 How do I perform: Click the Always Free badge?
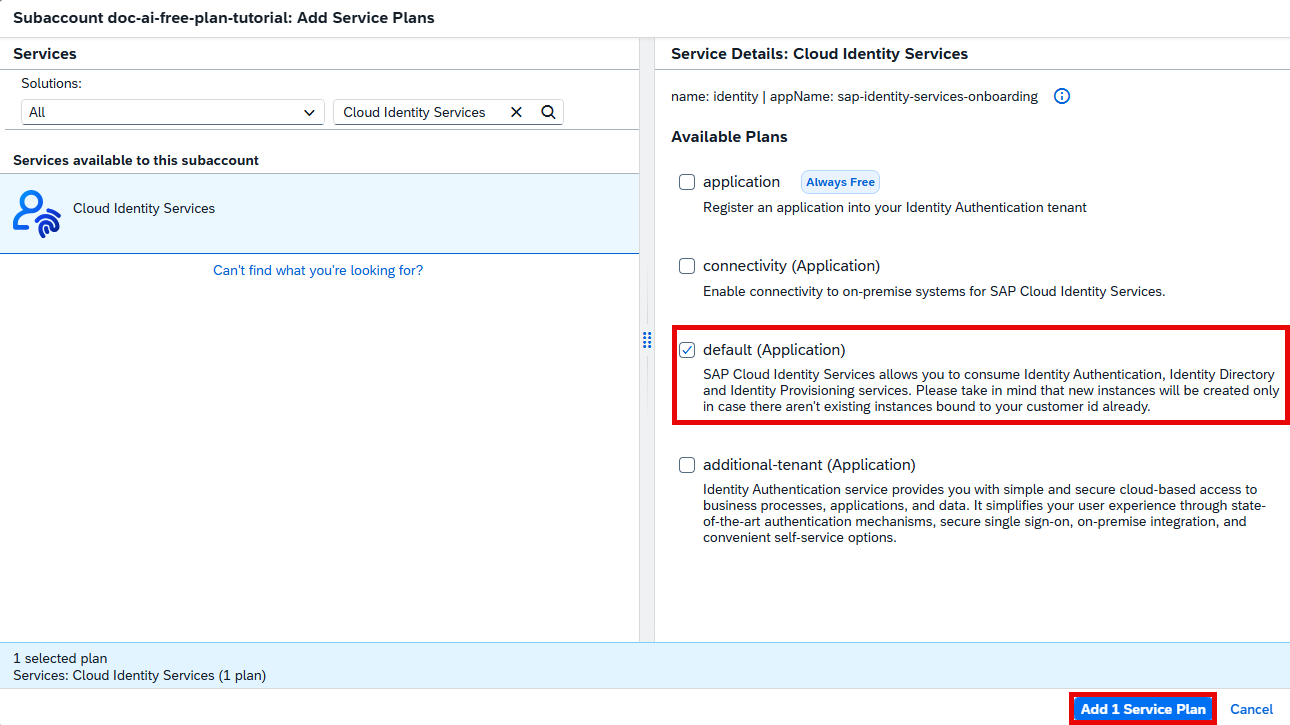(x=840, y=182)
